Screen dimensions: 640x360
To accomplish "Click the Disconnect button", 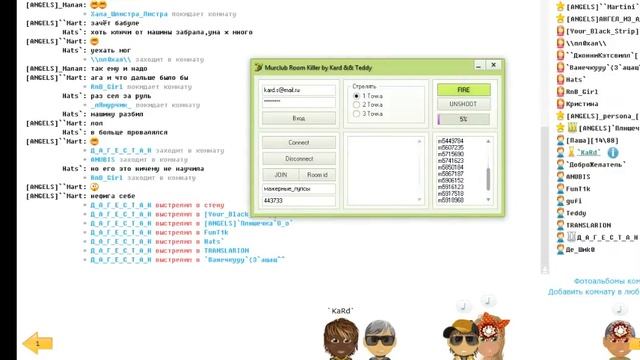I will coord(299,159).
